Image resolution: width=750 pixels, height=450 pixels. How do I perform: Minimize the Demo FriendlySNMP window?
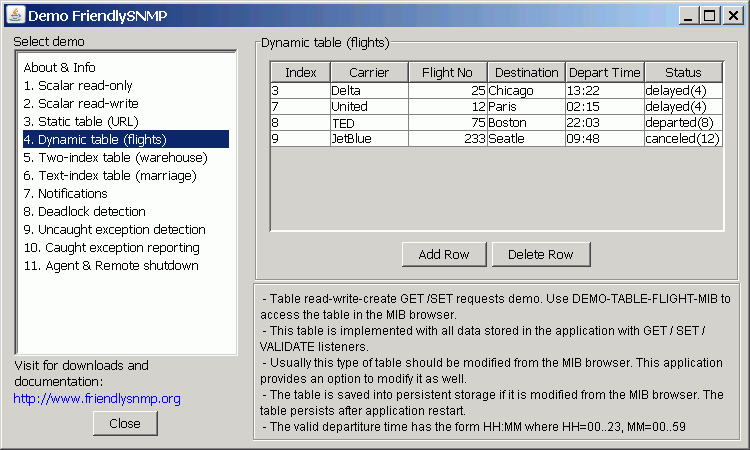pyautogui.click(x=688, y=16)
